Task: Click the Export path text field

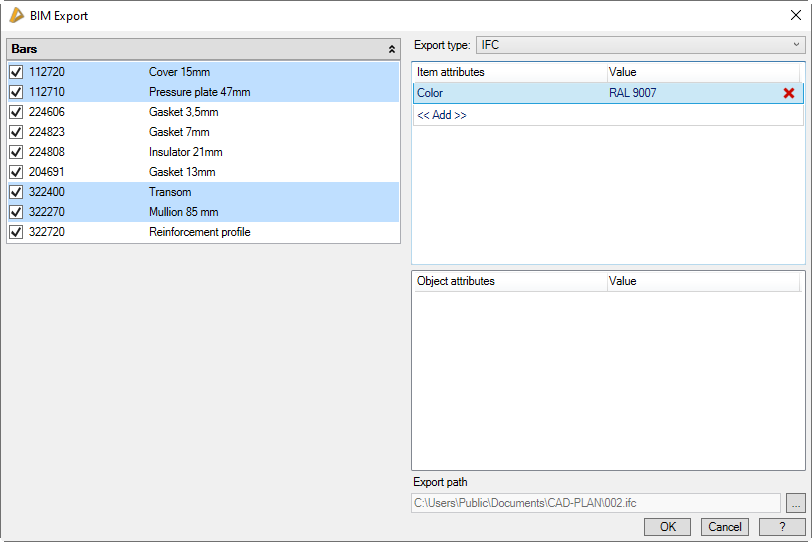Action: (595, 502)
